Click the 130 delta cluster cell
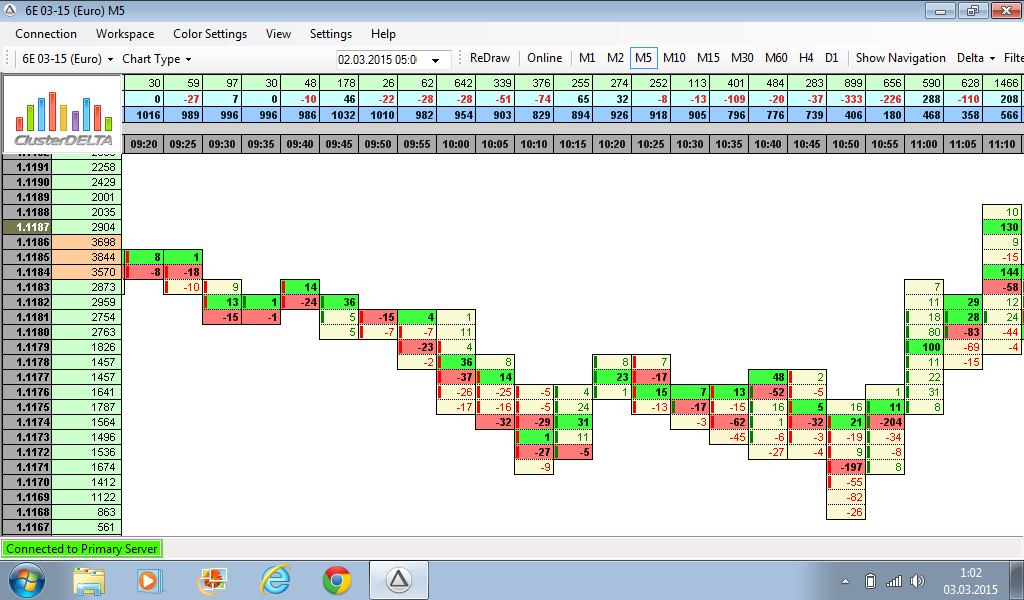The height and width of the screenshot is (600, 1024). (x=1002, y=227)
